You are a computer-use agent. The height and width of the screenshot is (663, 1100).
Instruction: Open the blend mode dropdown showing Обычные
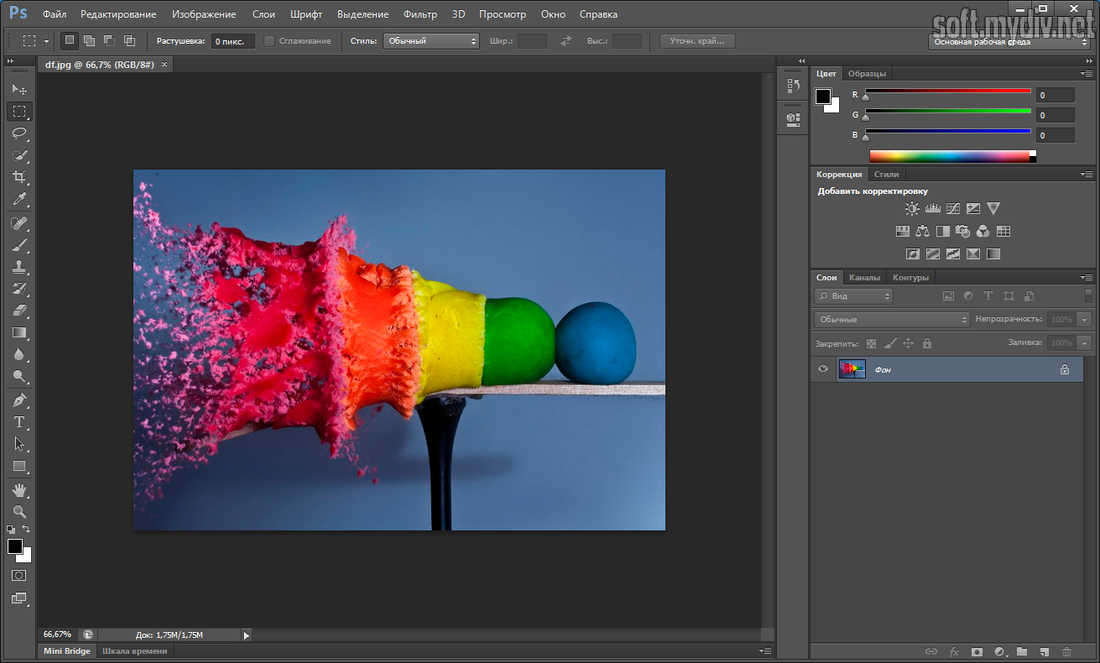888,319
